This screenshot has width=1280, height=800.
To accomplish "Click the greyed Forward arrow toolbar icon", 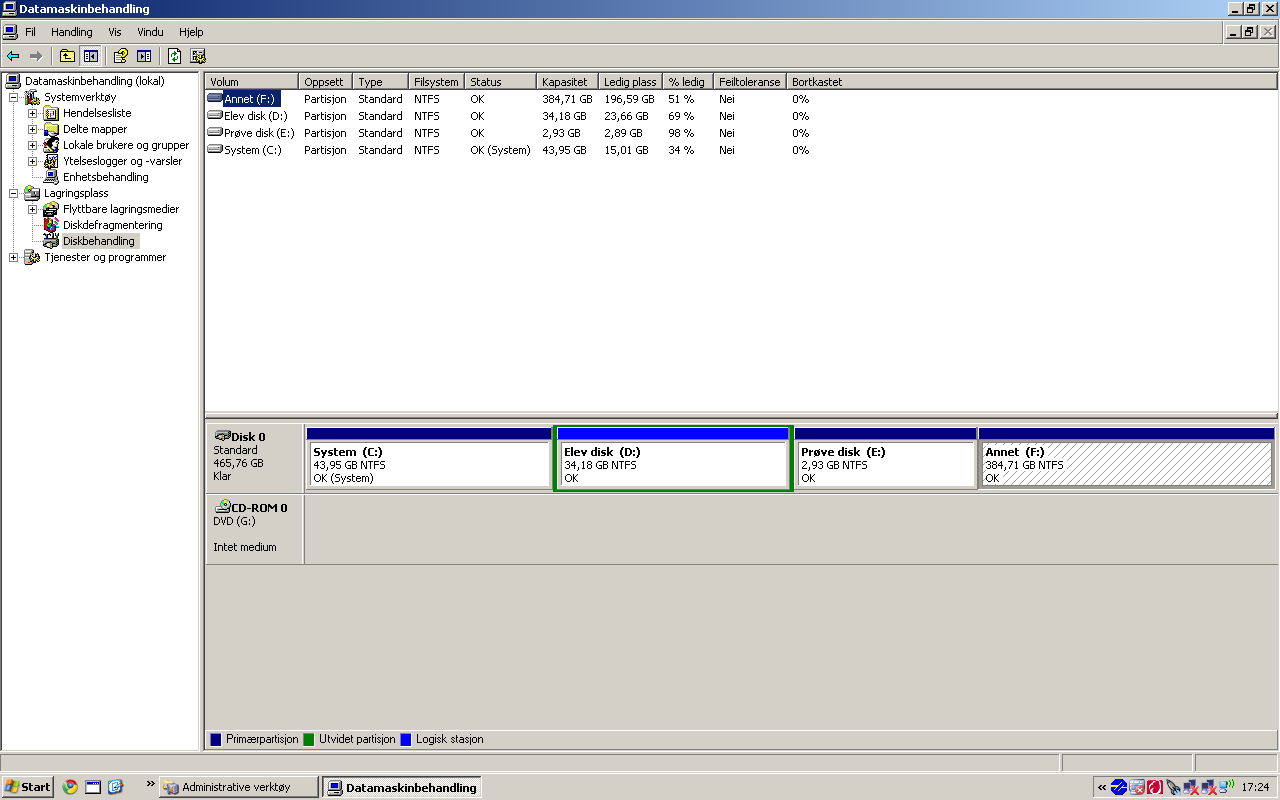I will [x=36, y=56].
